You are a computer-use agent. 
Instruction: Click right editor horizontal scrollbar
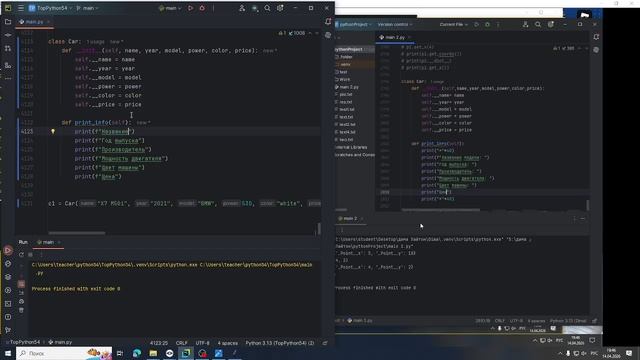(440, 210)
